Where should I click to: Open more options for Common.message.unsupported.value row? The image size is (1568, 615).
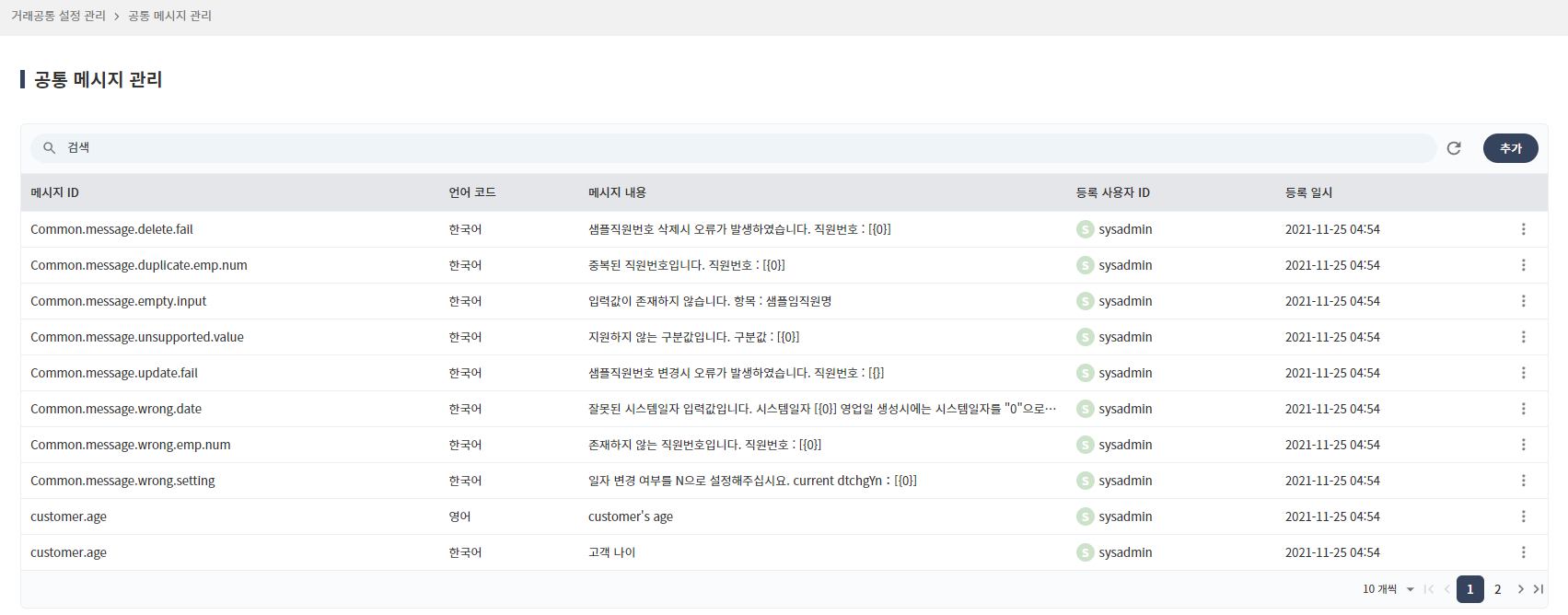[1523, 337]
